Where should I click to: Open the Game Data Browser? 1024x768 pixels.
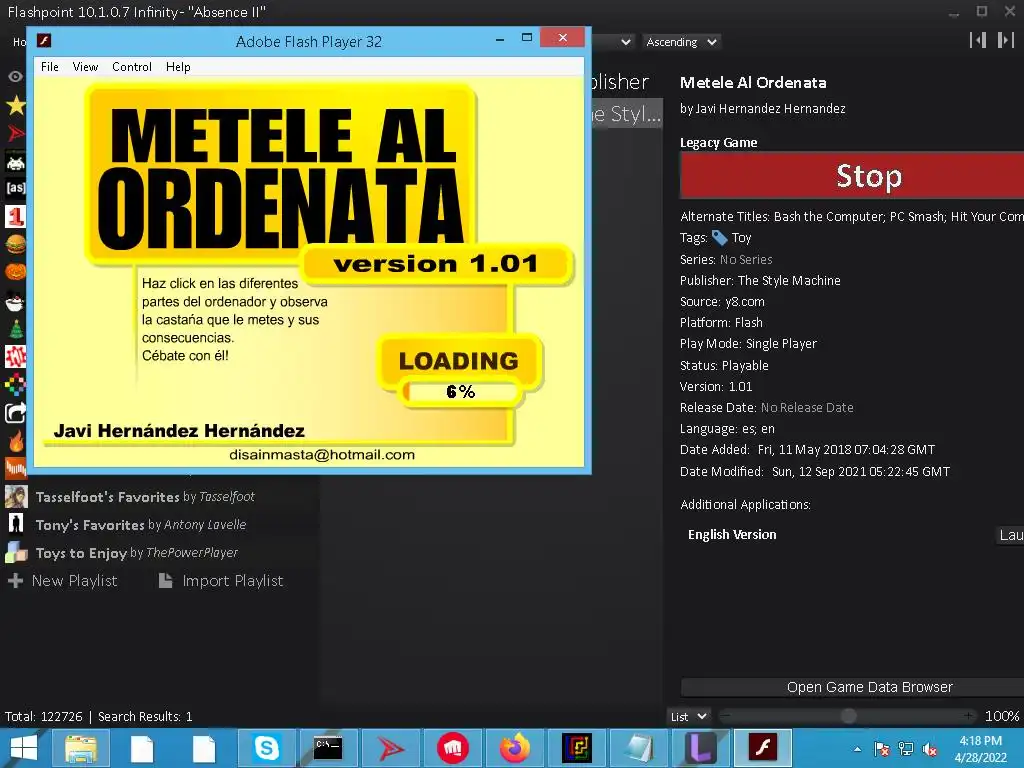[852, 687]
